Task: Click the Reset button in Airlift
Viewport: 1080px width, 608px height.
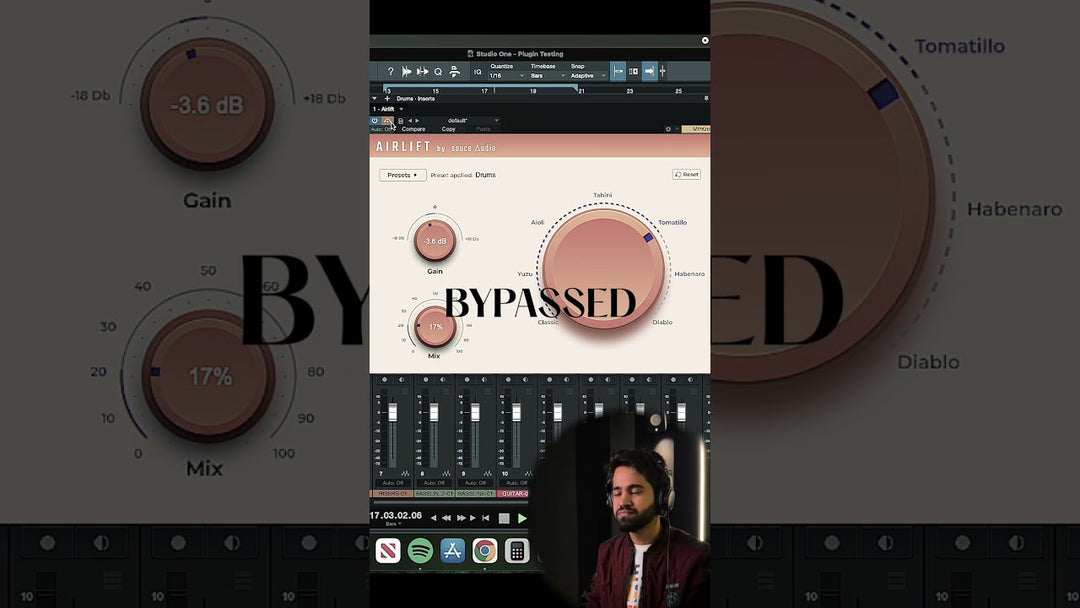Action: [687, 175]
